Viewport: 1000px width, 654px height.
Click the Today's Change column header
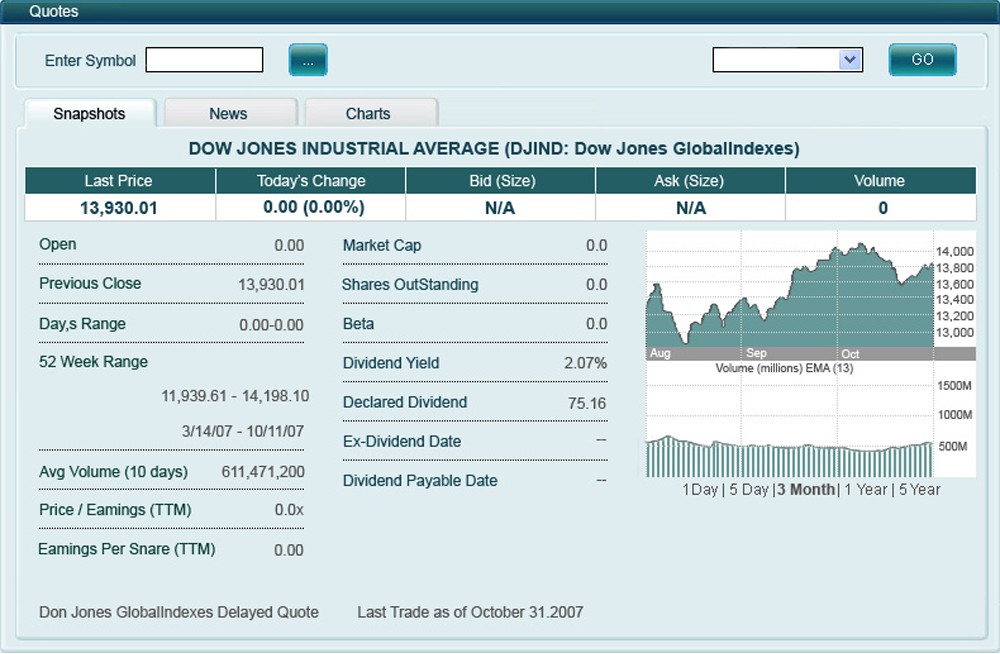point(311,181)
